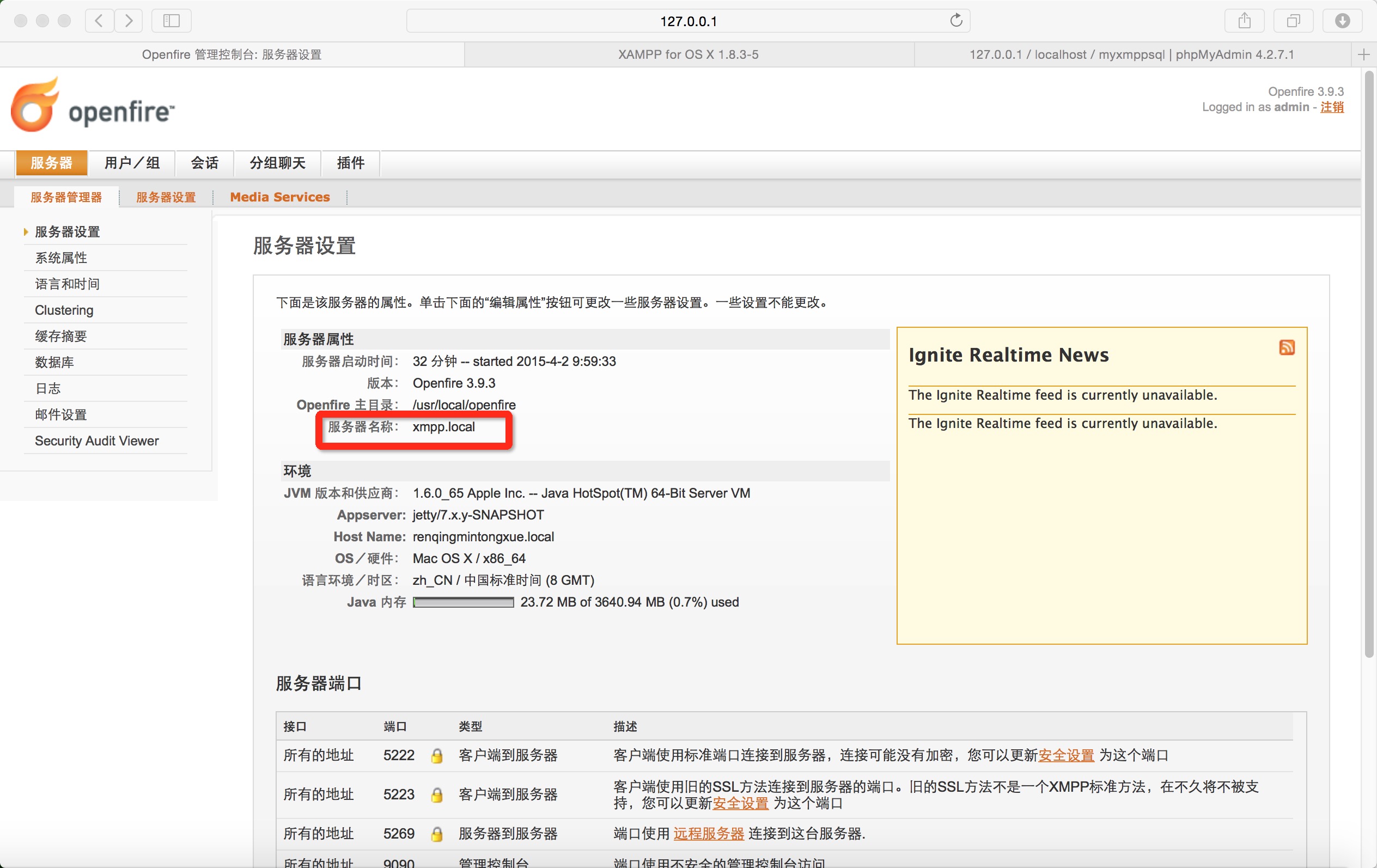The height and width of the screenshot is (868, 1377).
Task: Click the lock icon for port 5222
Action: 437,755
